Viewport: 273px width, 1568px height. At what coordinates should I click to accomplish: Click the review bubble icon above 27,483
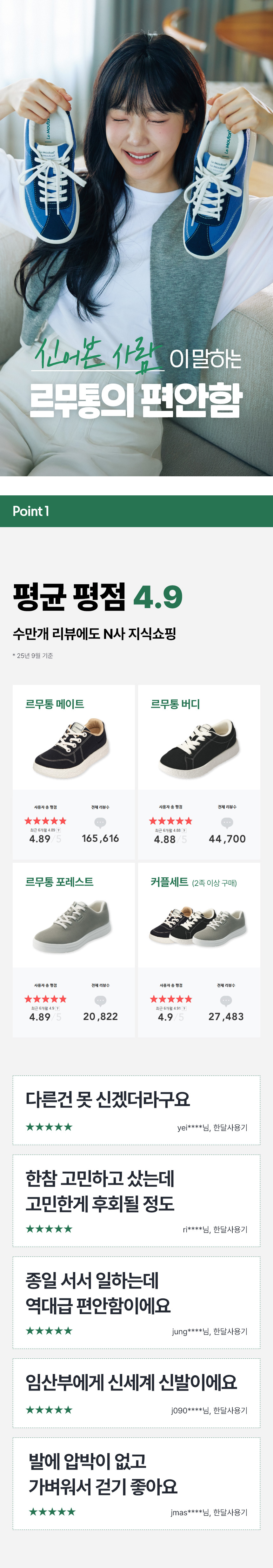pos(226,1001)
